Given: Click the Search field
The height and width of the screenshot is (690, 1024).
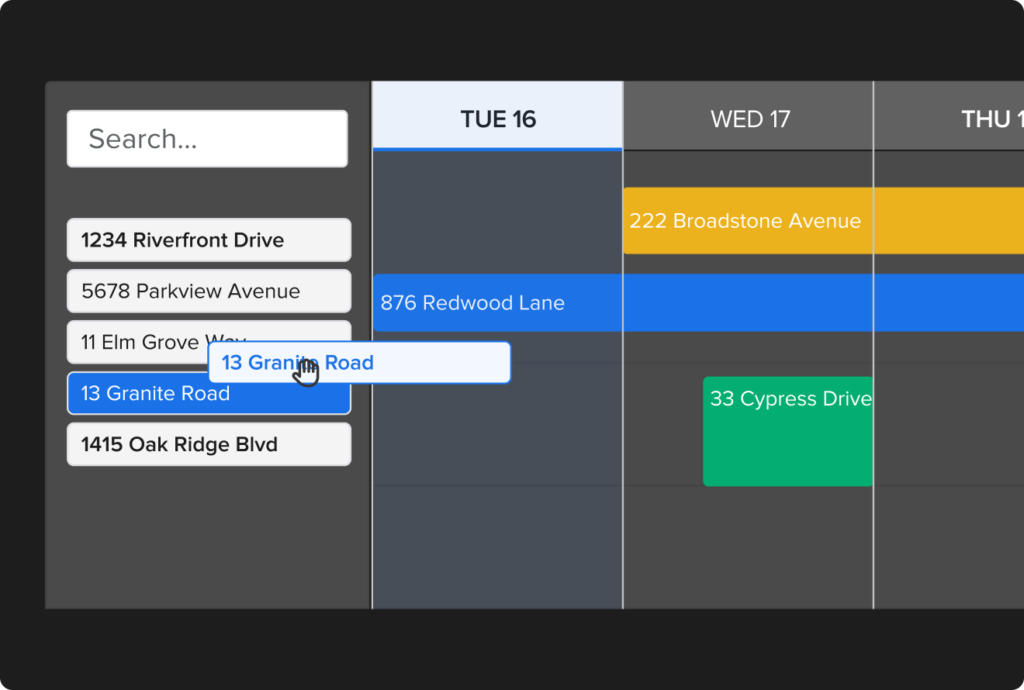Looking at the screenshot, I should click(206, 139).
